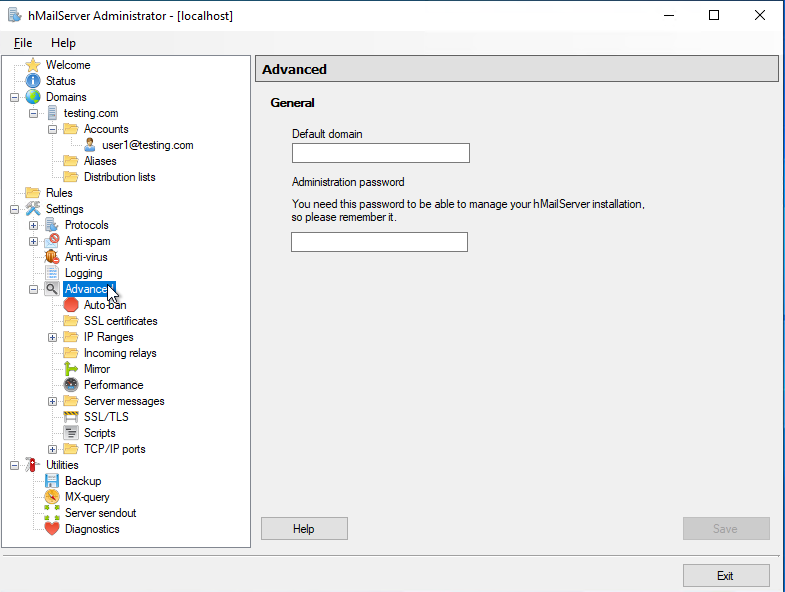Click the Aliases folder icon
Screen dimensions: 785x592
pos(71,161)
